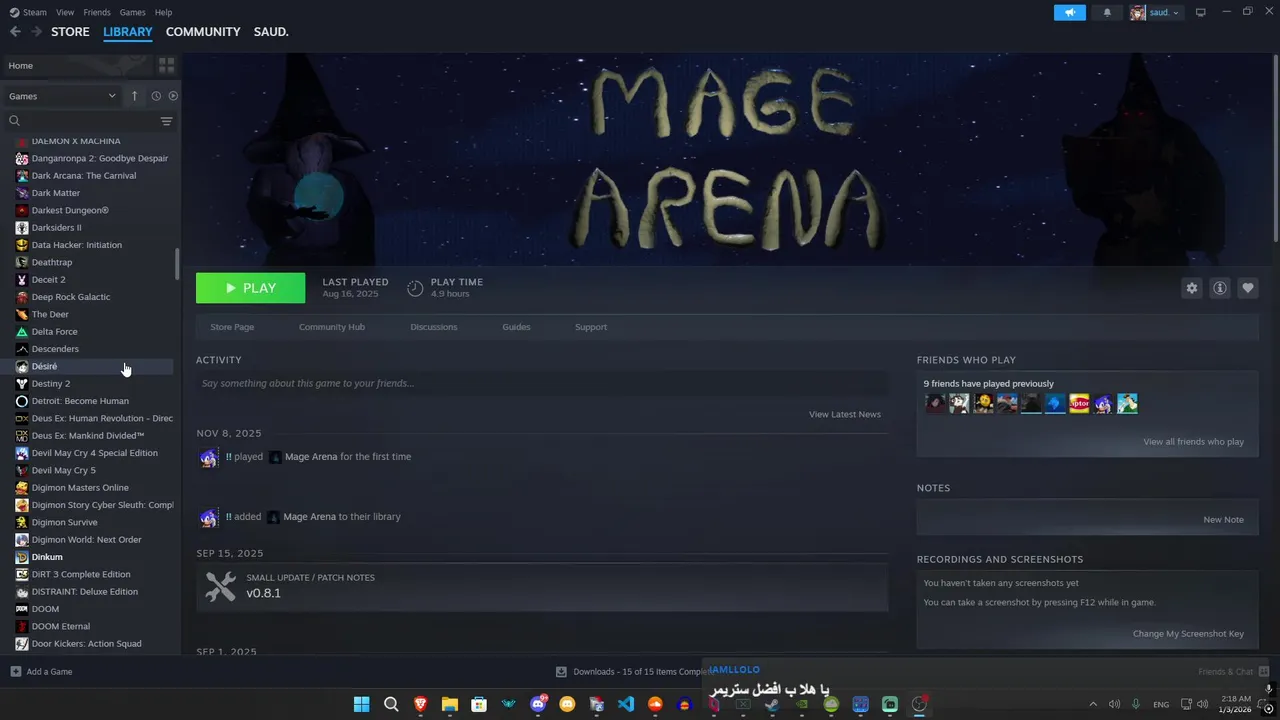
Task: Click the activity status input field
Action: (x=542, y=383)
